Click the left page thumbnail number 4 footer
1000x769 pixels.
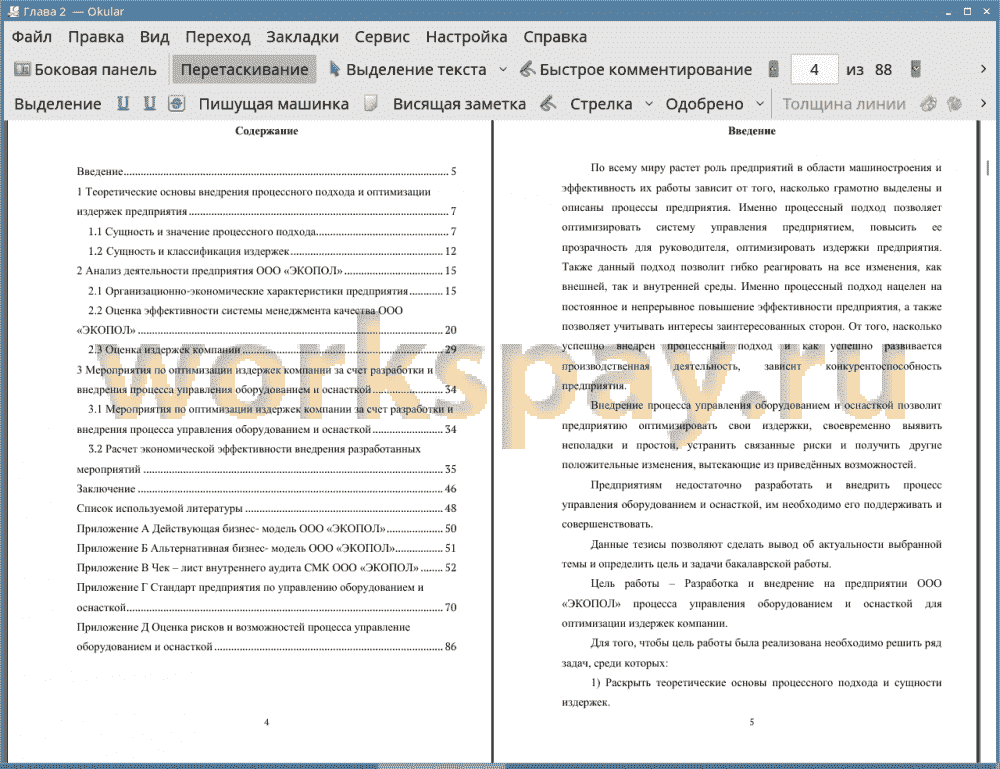coord(267,722)
